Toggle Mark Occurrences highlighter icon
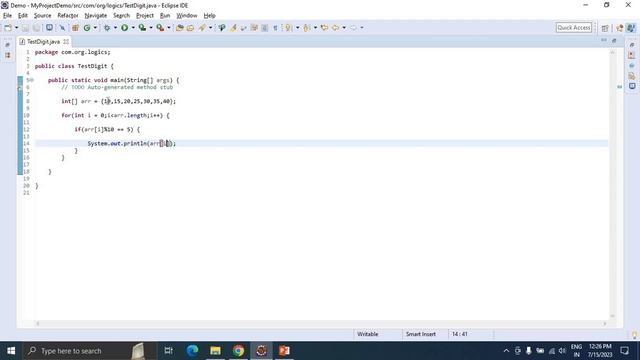This screenshot has height=360, width=640. click(233, 28)
